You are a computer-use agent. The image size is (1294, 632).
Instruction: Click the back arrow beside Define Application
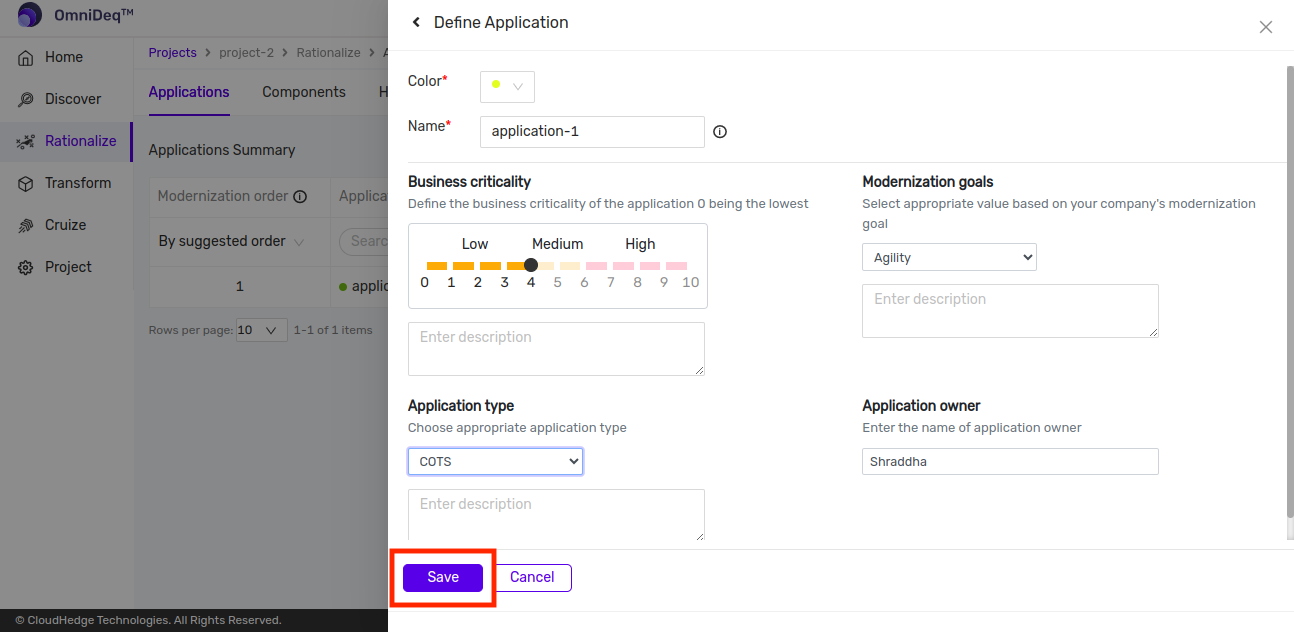(416, 22)
